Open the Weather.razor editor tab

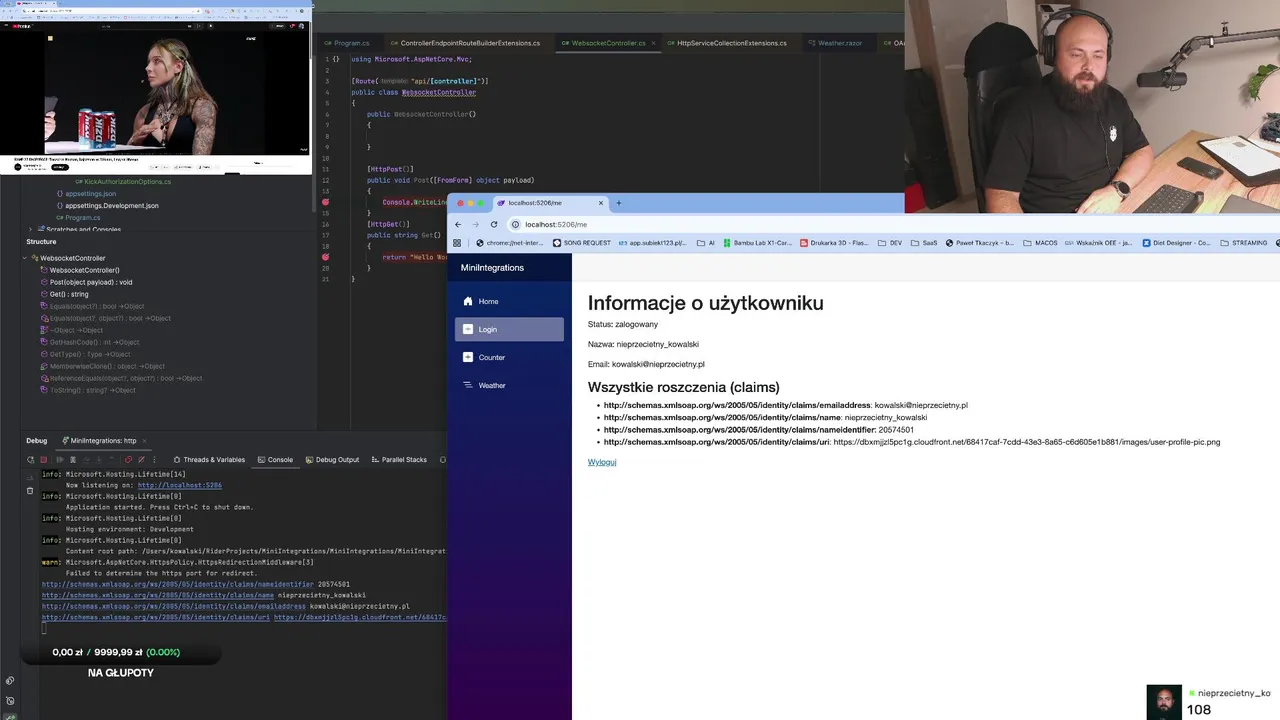coord(835,43)
